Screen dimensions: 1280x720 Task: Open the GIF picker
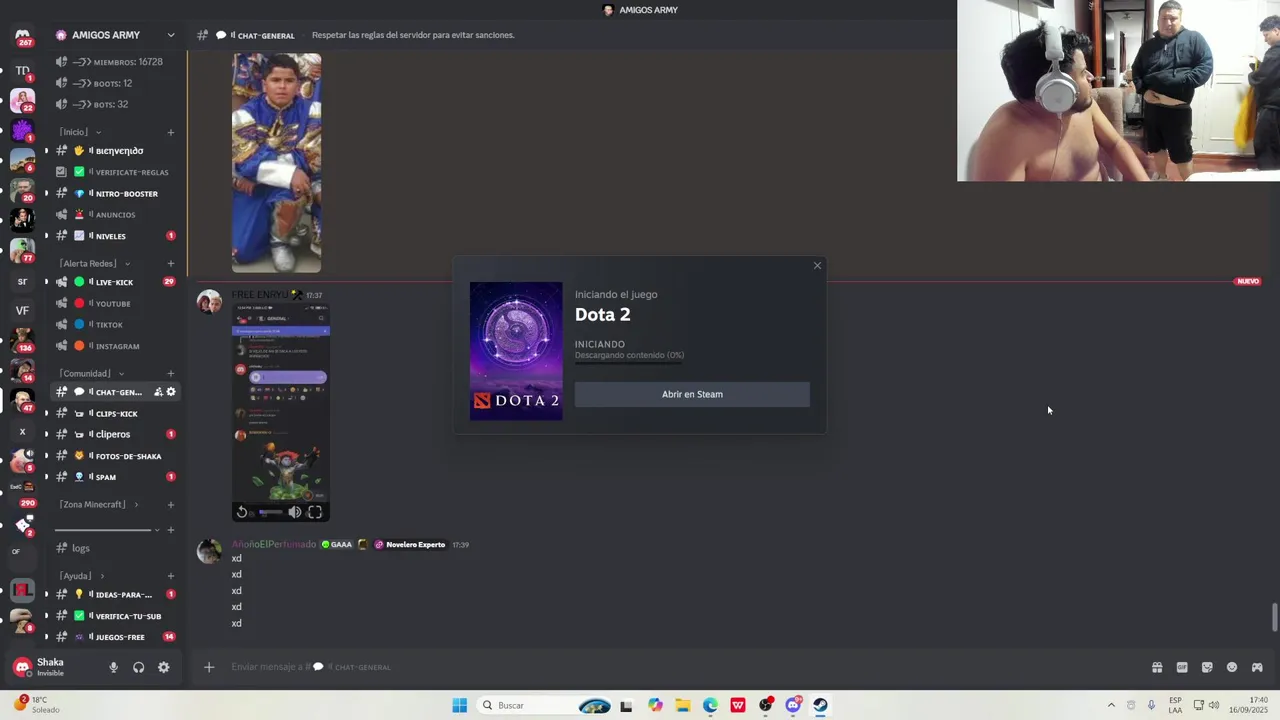1182,667
